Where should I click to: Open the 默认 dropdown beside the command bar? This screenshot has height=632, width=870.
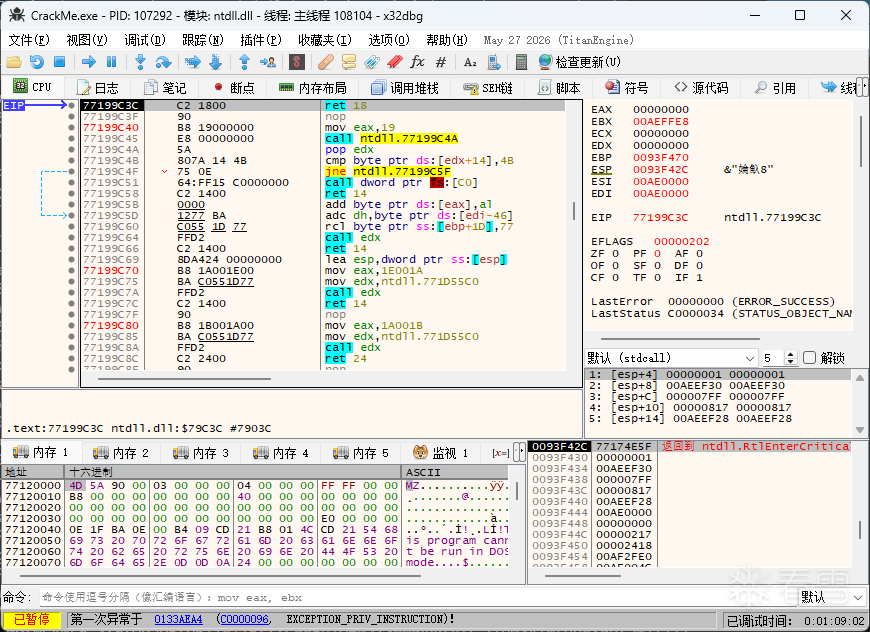(x=832, y=598)
